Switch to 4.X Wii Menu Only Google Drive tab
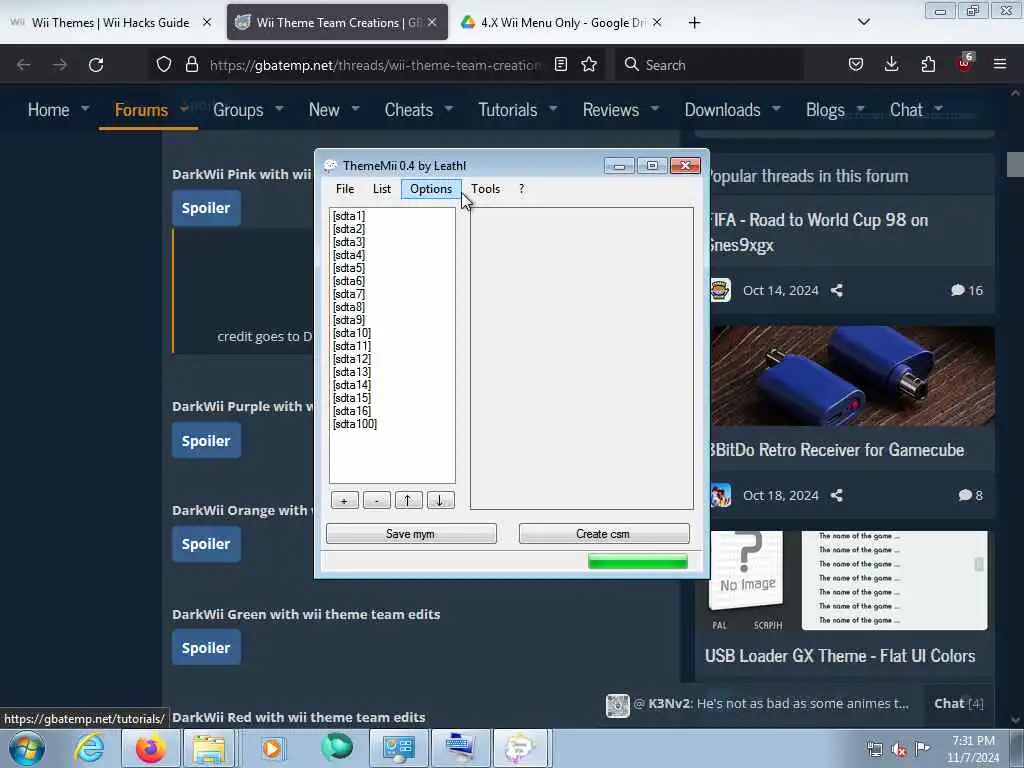The width and height of the screenshot is (1024, 768). pos(563,23)
